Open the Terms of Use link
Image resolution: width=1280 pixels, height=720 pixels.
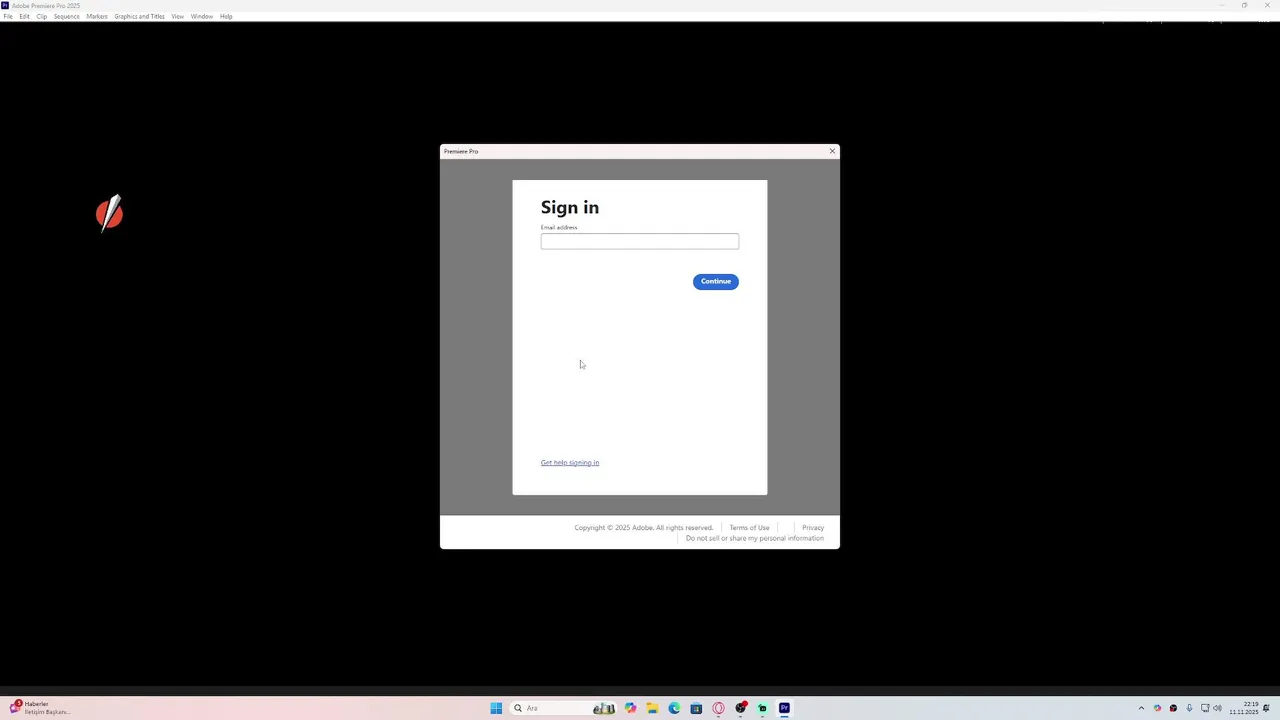[x=749, y=527]
